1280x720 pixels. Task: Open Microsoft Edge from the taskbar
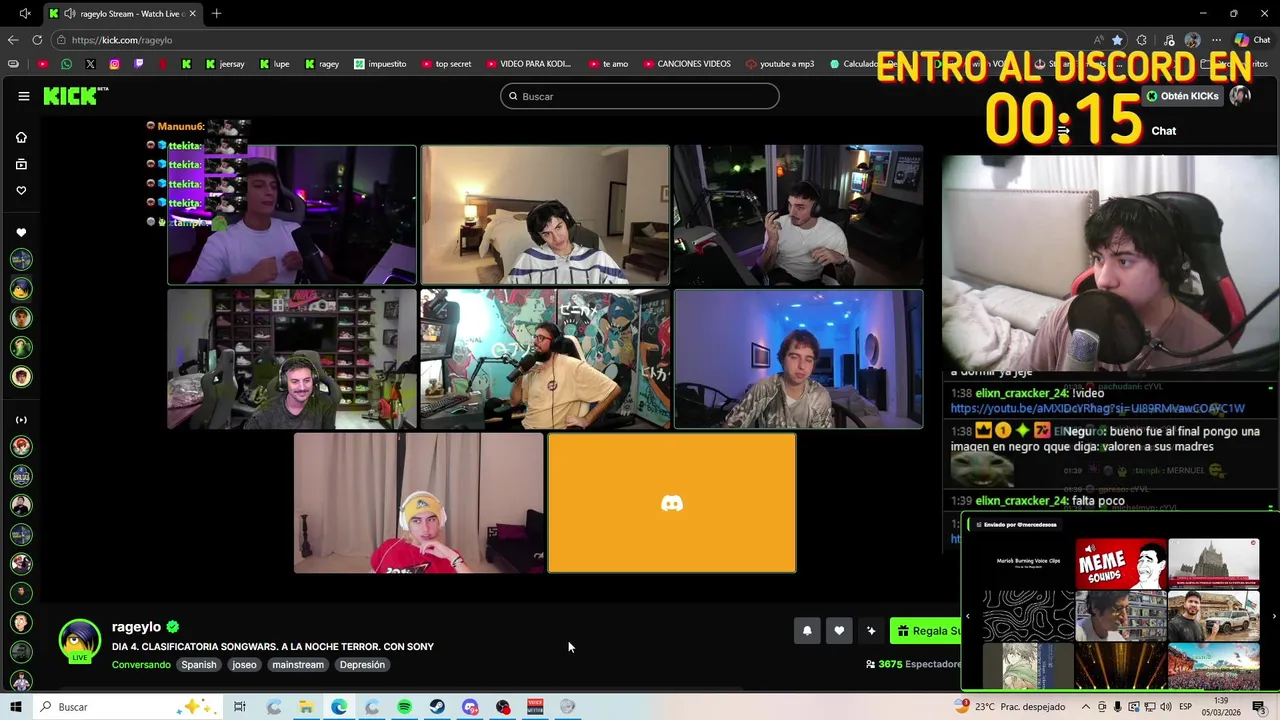339,707
